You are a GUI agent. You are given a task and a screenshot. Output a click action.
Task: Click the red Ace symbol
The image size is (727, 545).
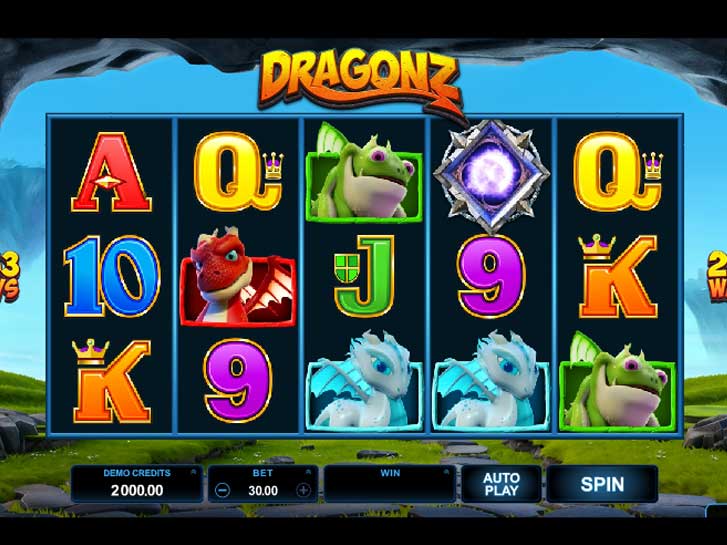[x=111, y=173]
